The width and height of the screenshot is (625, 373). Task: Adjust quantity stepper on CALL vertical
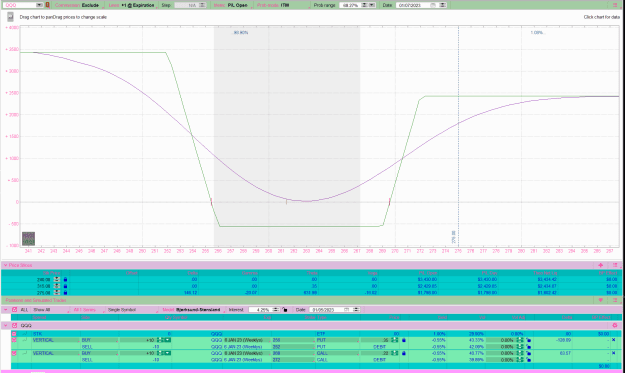pyautogui.click(x=159, y=353)
